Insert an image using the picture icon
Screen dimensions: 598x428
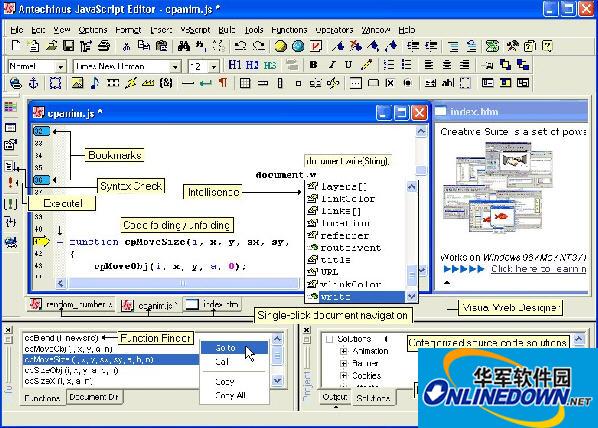pyautogui.click(x=77, y=83)
